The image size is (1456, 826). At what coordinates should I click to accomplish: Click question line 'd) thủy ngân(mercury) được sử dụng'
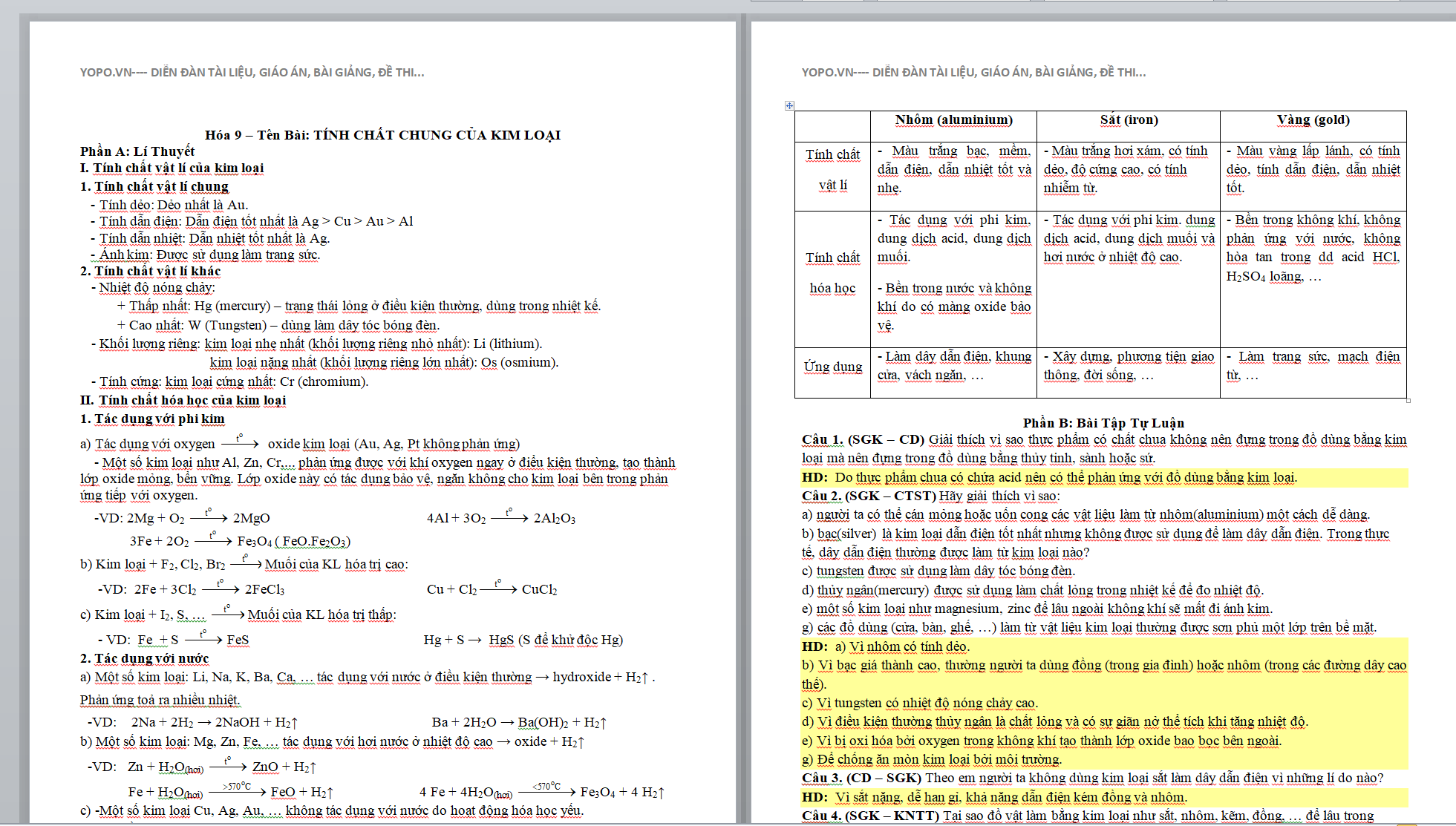coord(1033,591)
